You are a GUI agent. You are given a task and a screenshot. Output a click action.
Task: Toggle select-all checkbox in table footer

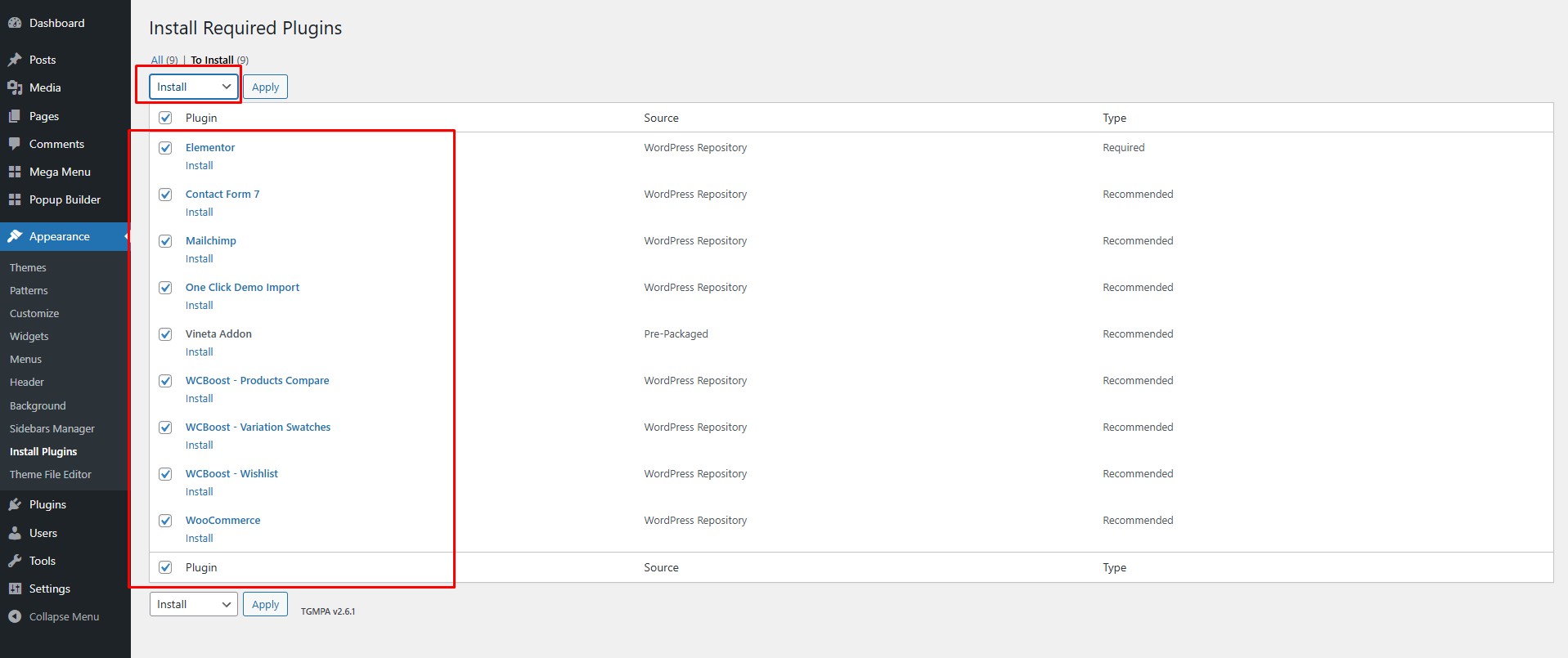165,567
